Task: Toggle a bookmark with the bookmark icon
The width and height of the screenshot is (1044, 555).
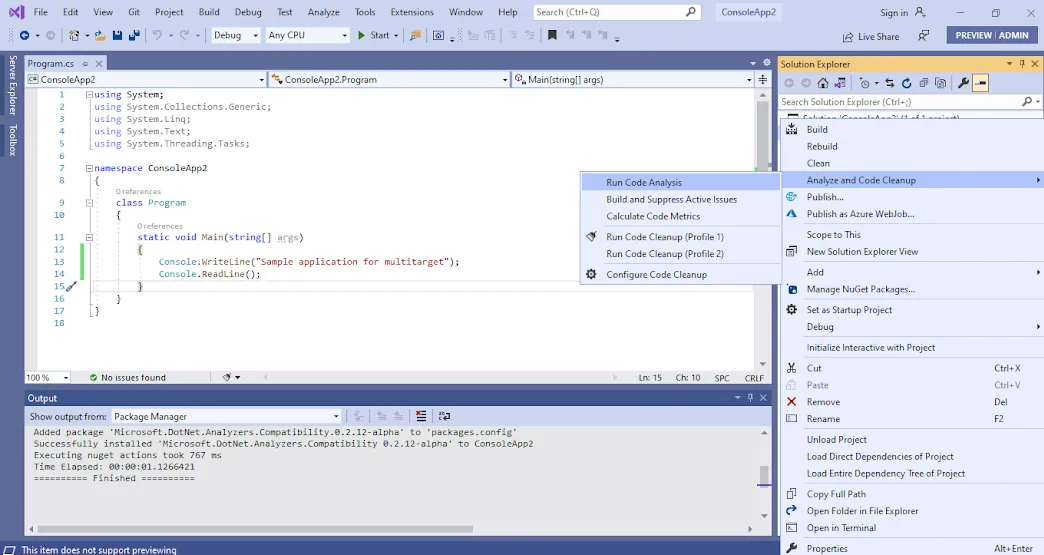Action: click(552, 35)
